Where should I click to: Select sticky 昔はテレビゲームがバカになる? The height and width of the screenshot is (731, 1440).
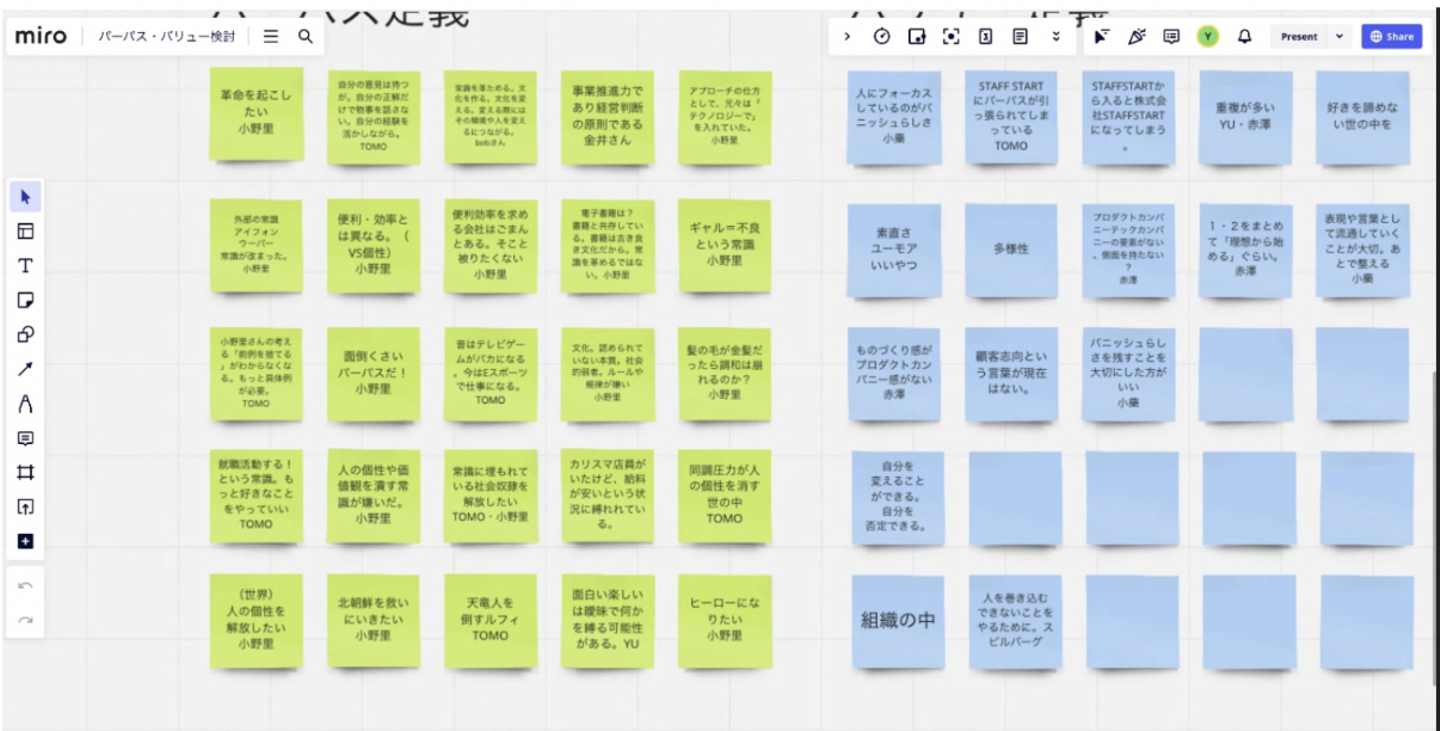(x=490, y=373)
